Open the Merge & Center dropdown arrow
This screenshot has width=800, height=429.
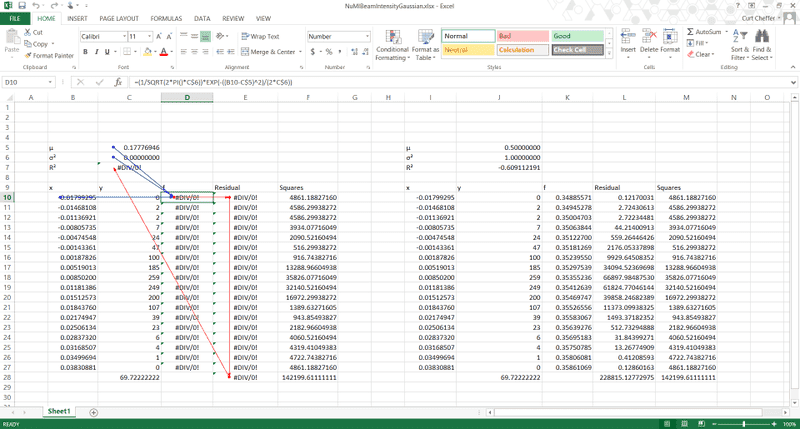point(299,51)
